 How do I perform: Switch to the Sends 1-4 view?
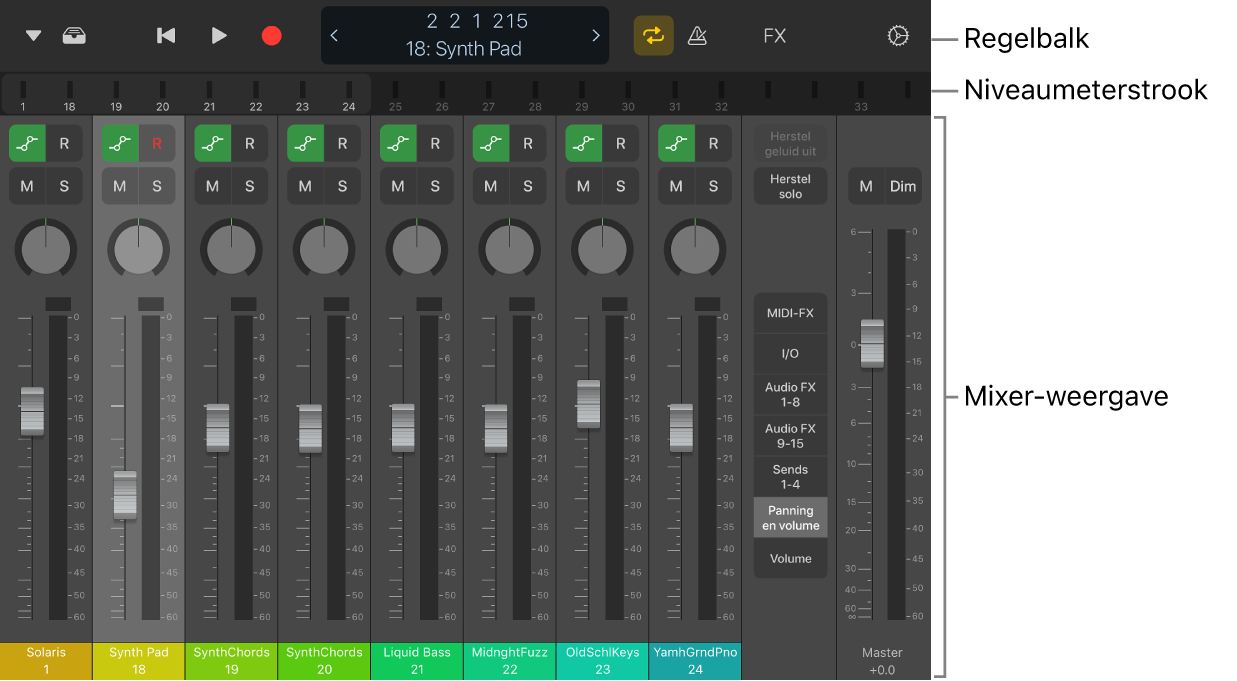click(x=790, y=476)
